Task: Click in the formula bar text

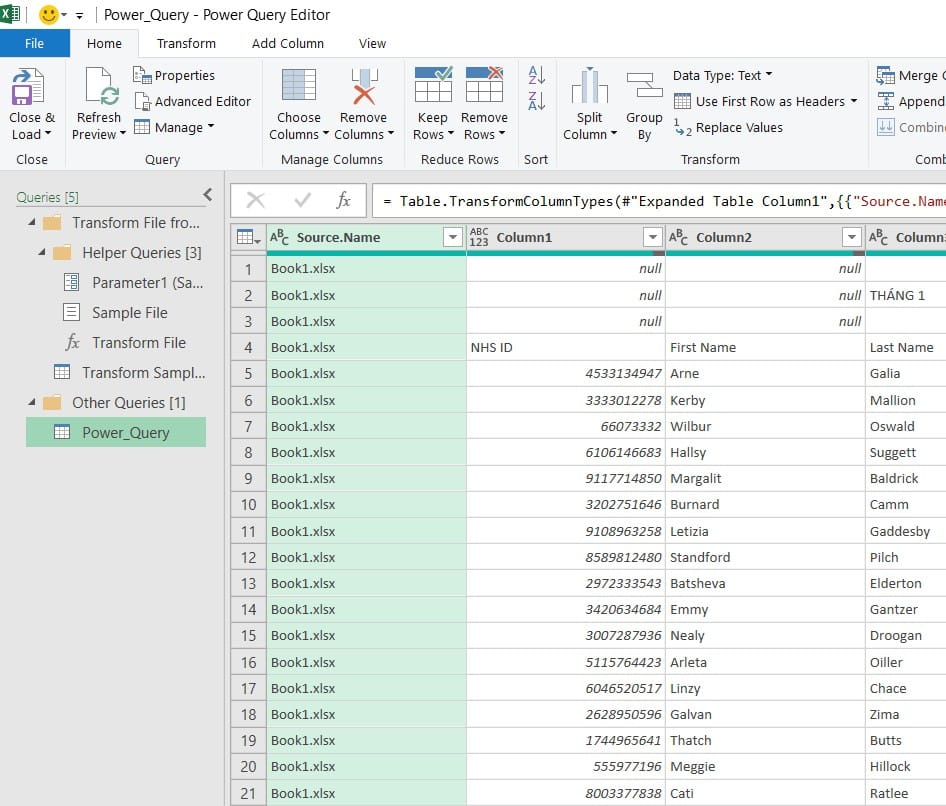Action: (661, 201)
